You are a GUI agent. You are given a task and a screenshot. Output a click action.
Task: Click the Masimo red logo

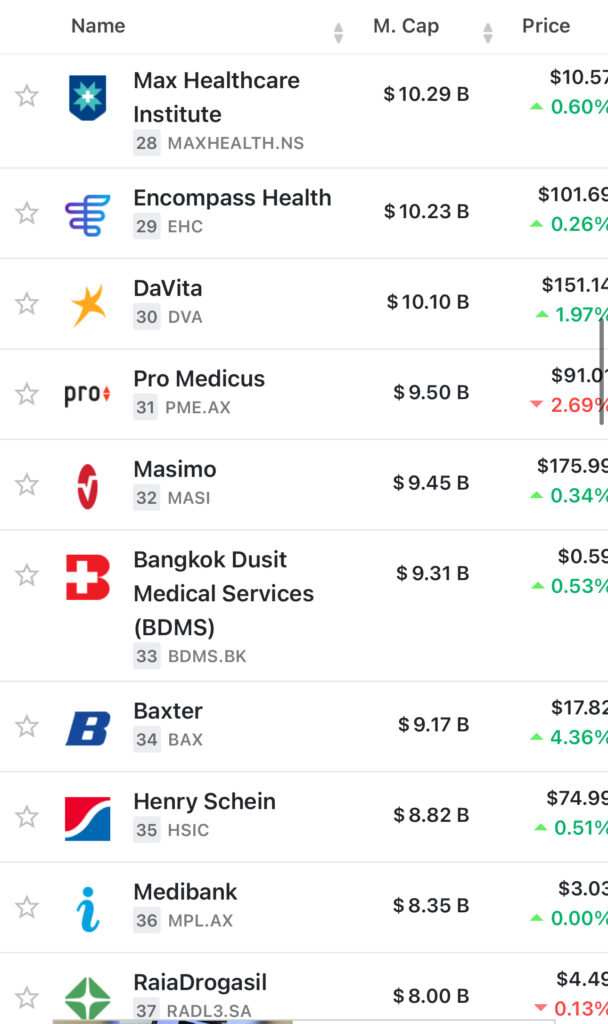pos(87,485)
